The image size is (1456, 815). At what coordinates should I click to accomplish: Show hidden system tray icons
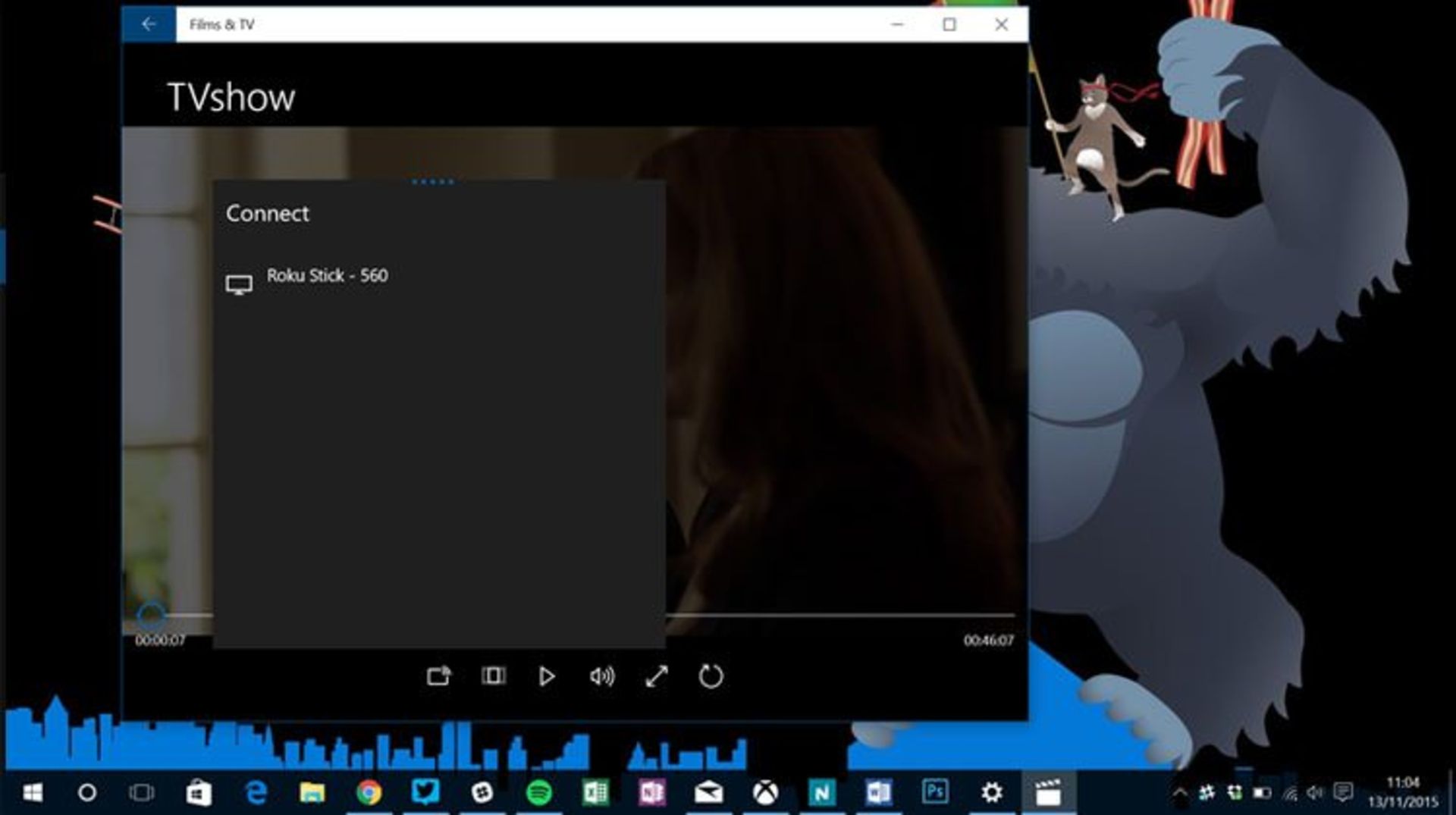[1180, 793]
